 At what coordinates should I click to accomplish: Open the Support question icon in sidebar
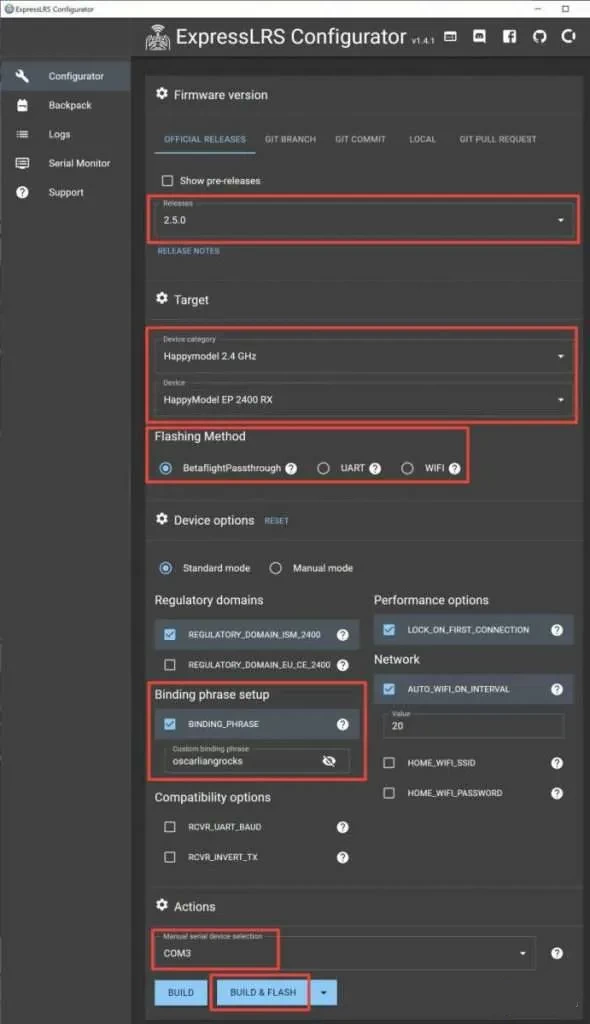click(x=22, y=192)
